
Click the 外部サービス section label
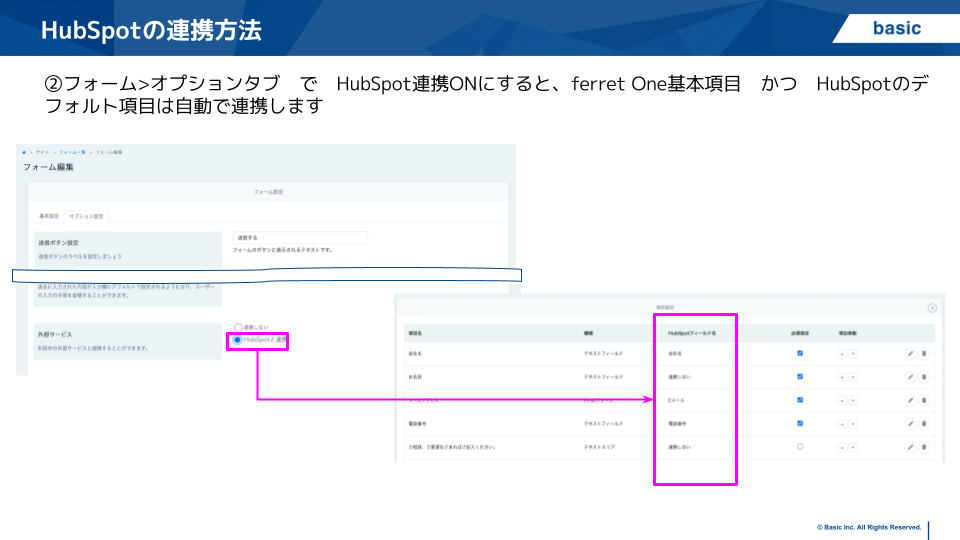[54, 335]
